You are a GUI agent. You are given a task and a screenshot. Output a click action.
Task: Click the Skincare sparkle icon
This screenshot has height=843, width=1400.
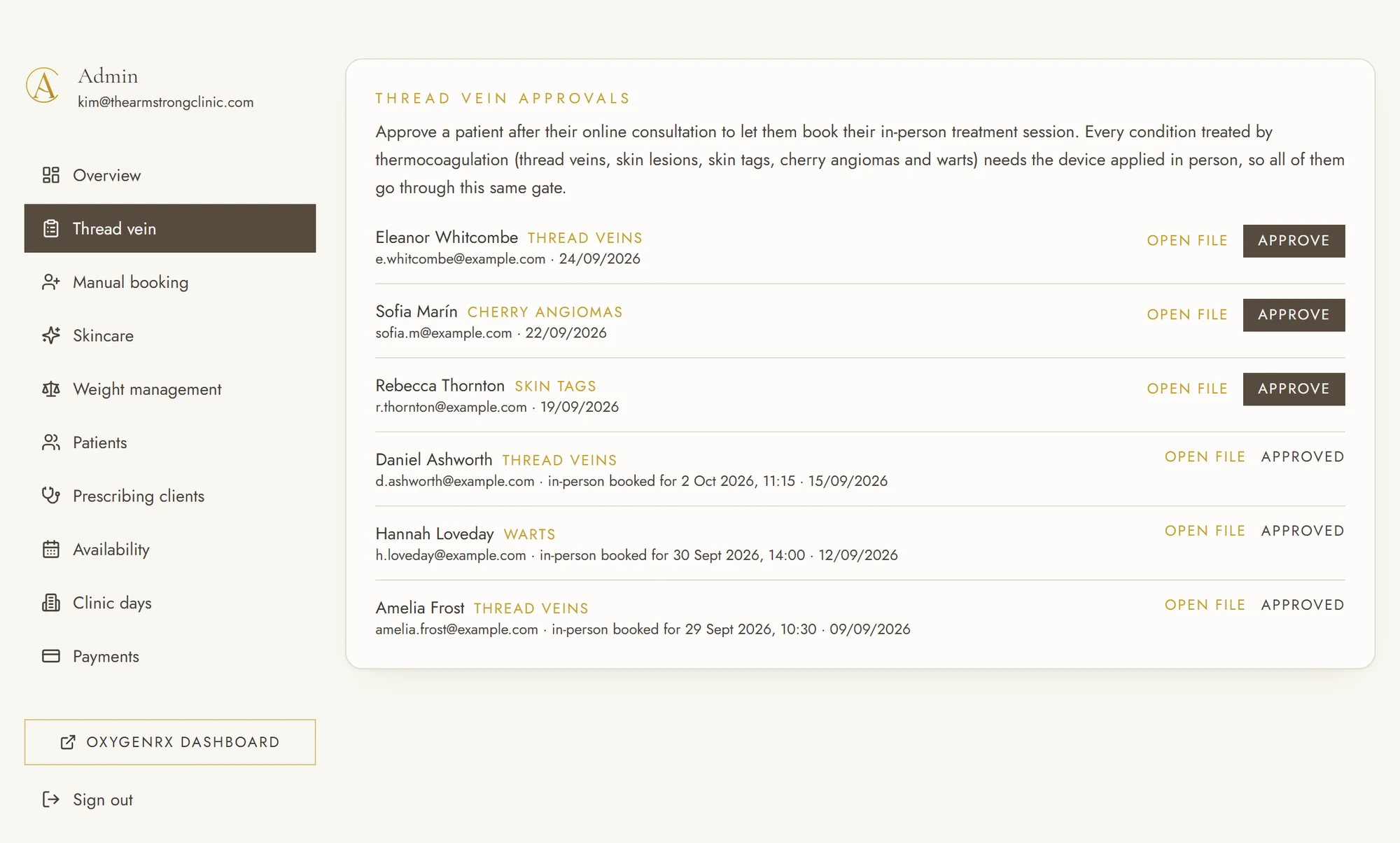pos(51,335)
